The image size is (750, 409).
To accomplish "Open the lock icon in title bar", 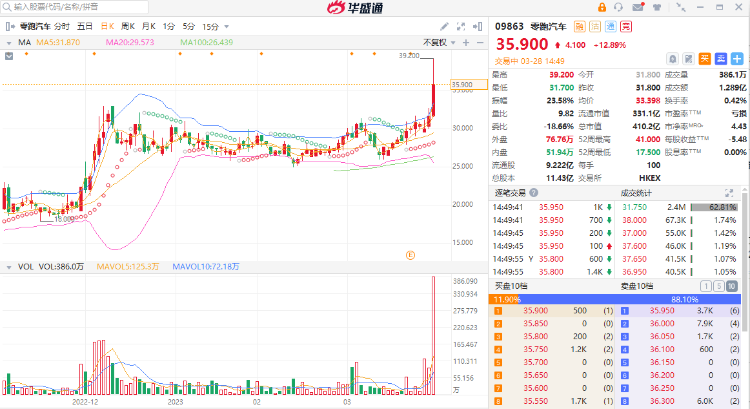I will click(602, 7).
